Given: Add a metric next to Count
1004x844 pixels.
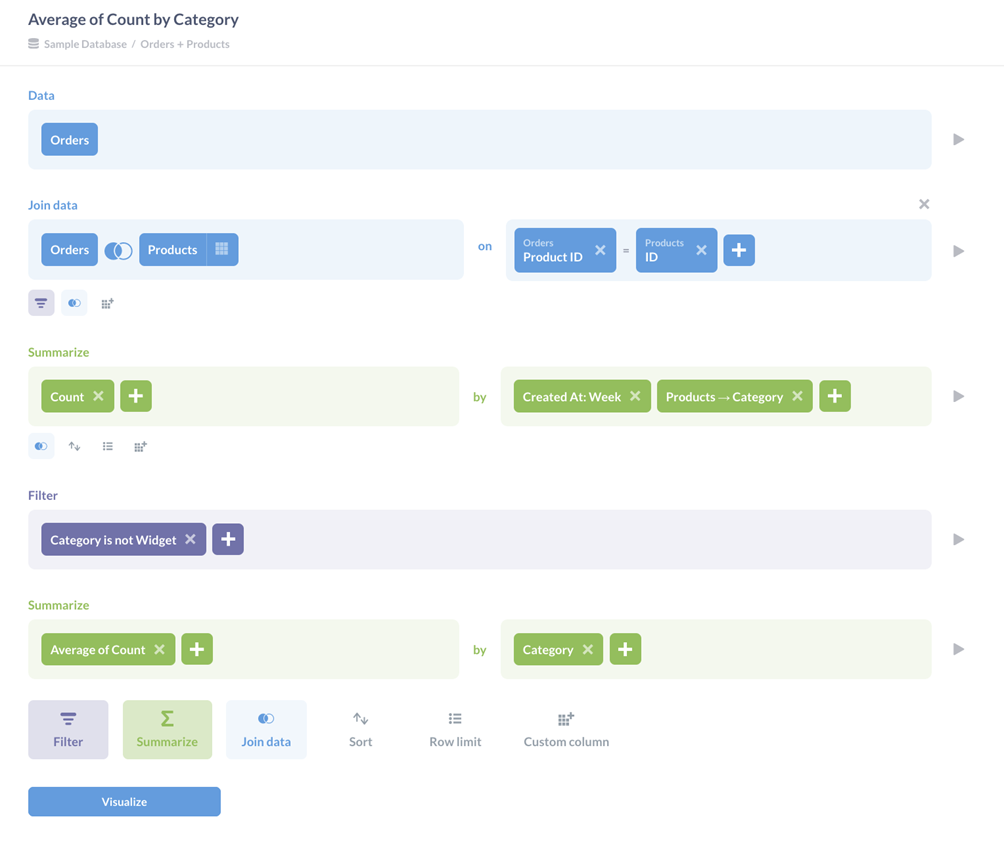Looking at the screenshot, I should pyautogui.click(x=136, y=396).
